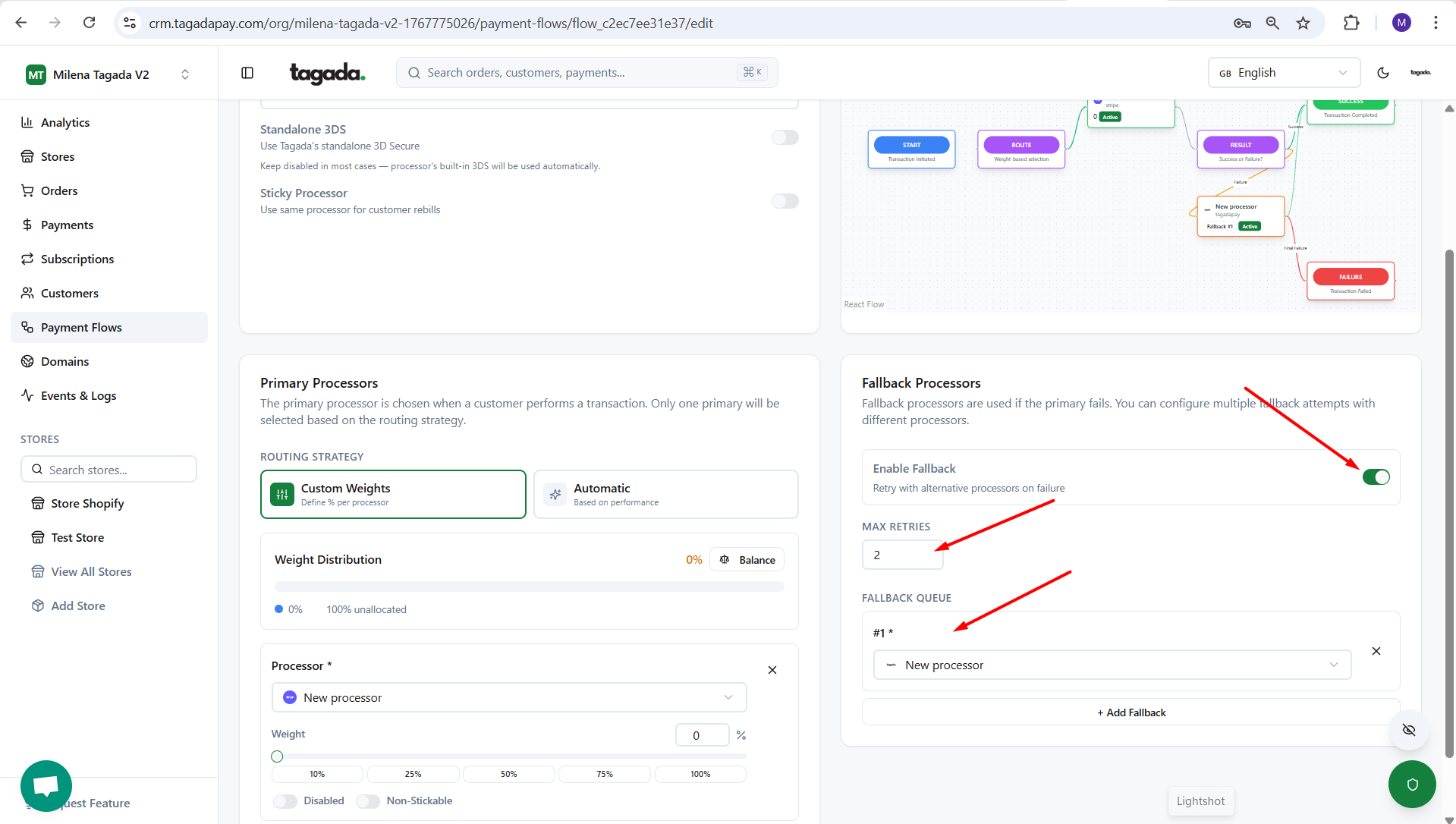Click the crossed-eye hide icon
1456x824 pixels.
point(1409,730)
